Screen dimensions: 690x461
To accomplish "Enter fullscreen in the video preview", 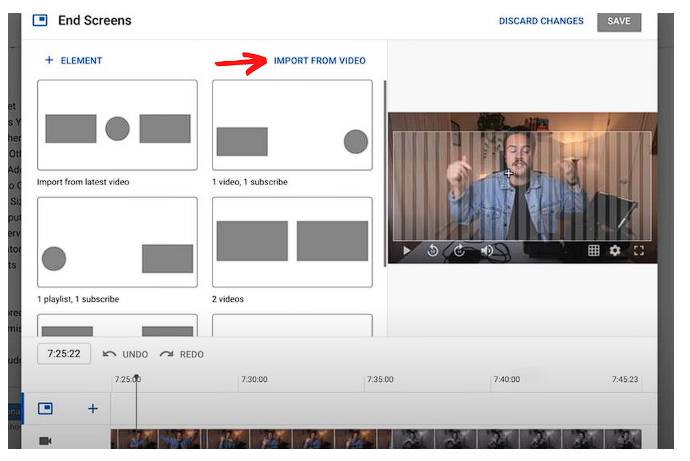I will tap(639, 251).
